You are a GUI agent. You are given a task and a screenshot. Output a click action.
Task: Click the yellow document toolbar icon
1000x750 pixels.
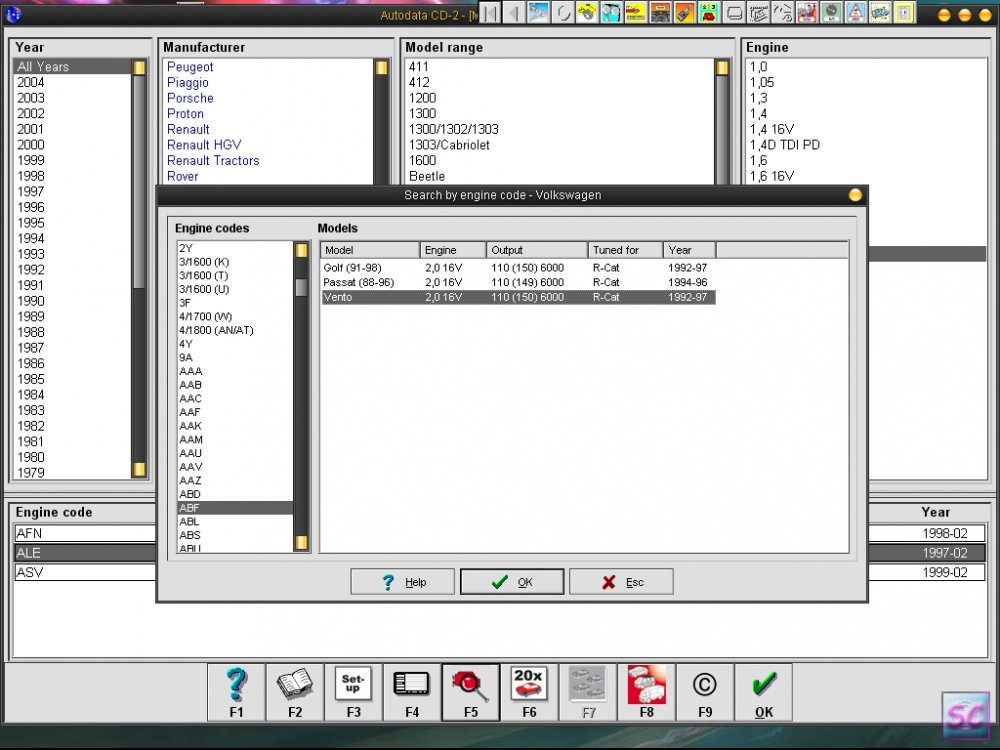click(x=904, y=12)
